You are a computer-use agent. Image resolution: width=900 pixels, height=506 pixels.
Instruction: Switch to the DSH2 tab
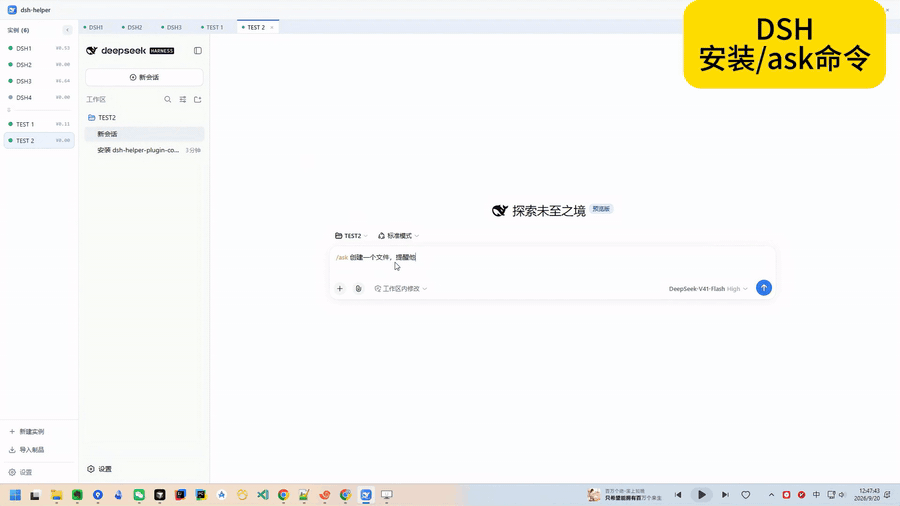coord(133,27)
